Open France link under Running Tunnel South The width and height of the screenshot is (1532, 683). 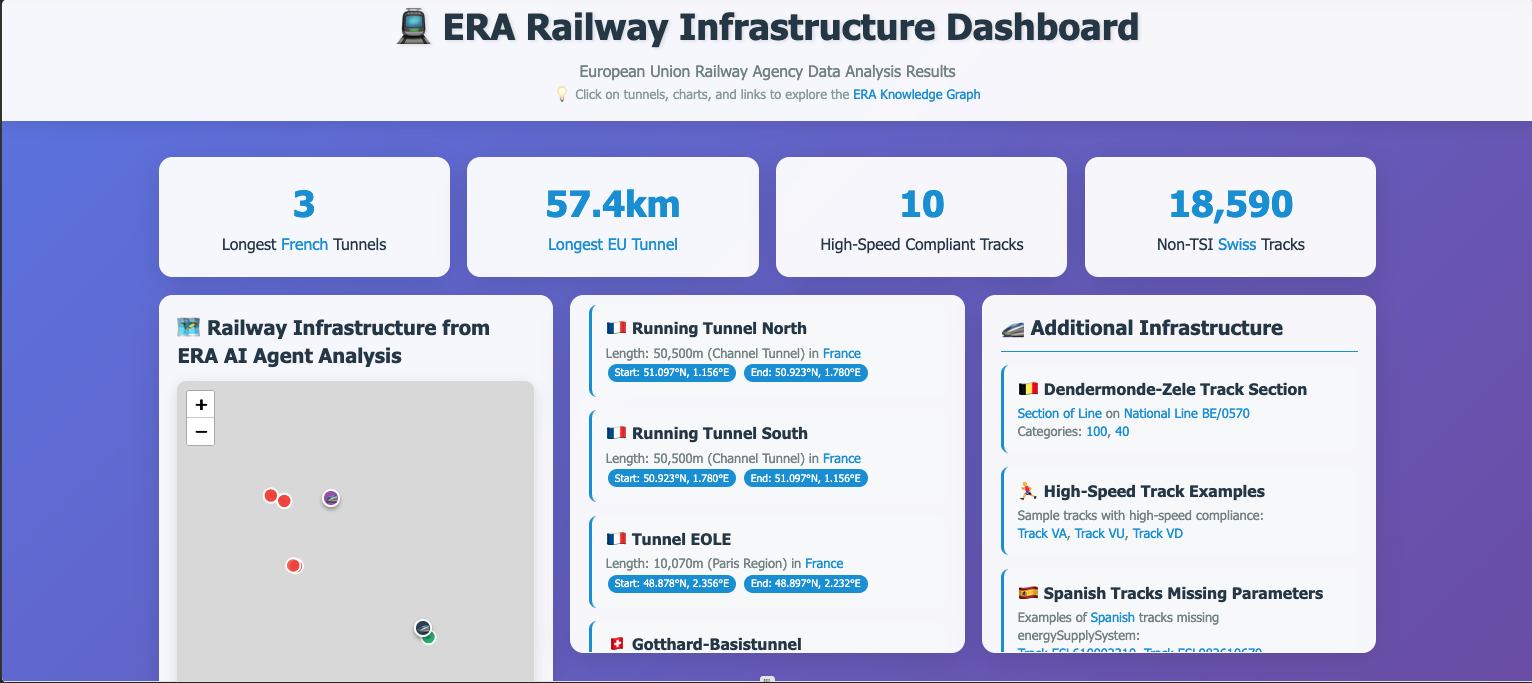842,458
